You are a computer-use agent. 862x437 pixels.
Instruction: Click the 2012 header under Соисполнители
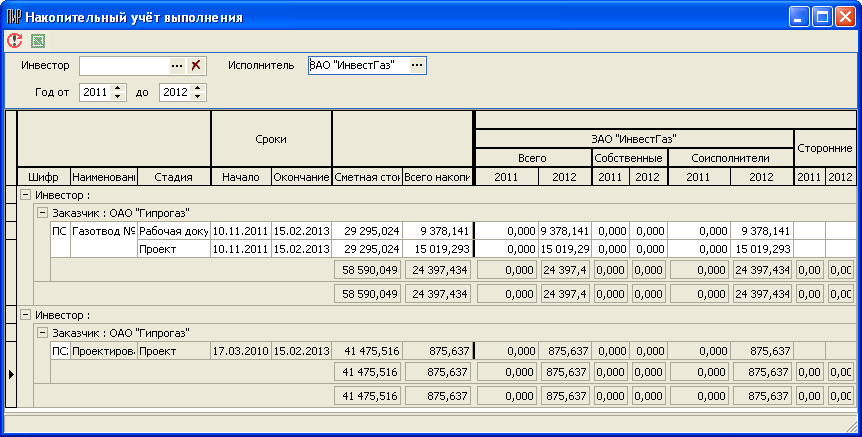(761, 177)
